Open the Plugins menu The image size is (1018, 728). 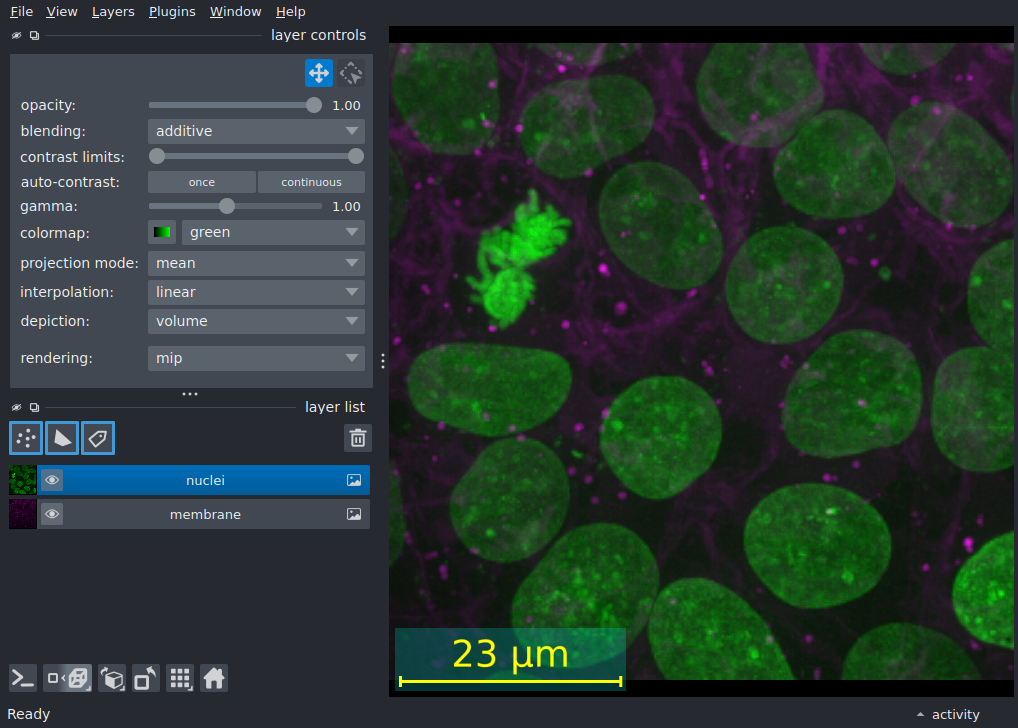click(172, 12)
